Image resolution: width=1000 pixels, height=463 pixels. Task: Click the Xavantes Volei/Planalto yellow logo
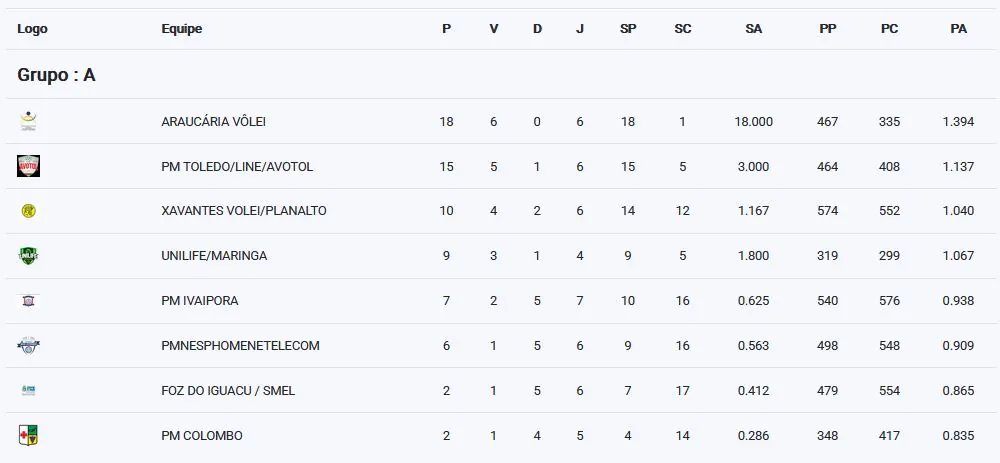click(x=28, y=211)
